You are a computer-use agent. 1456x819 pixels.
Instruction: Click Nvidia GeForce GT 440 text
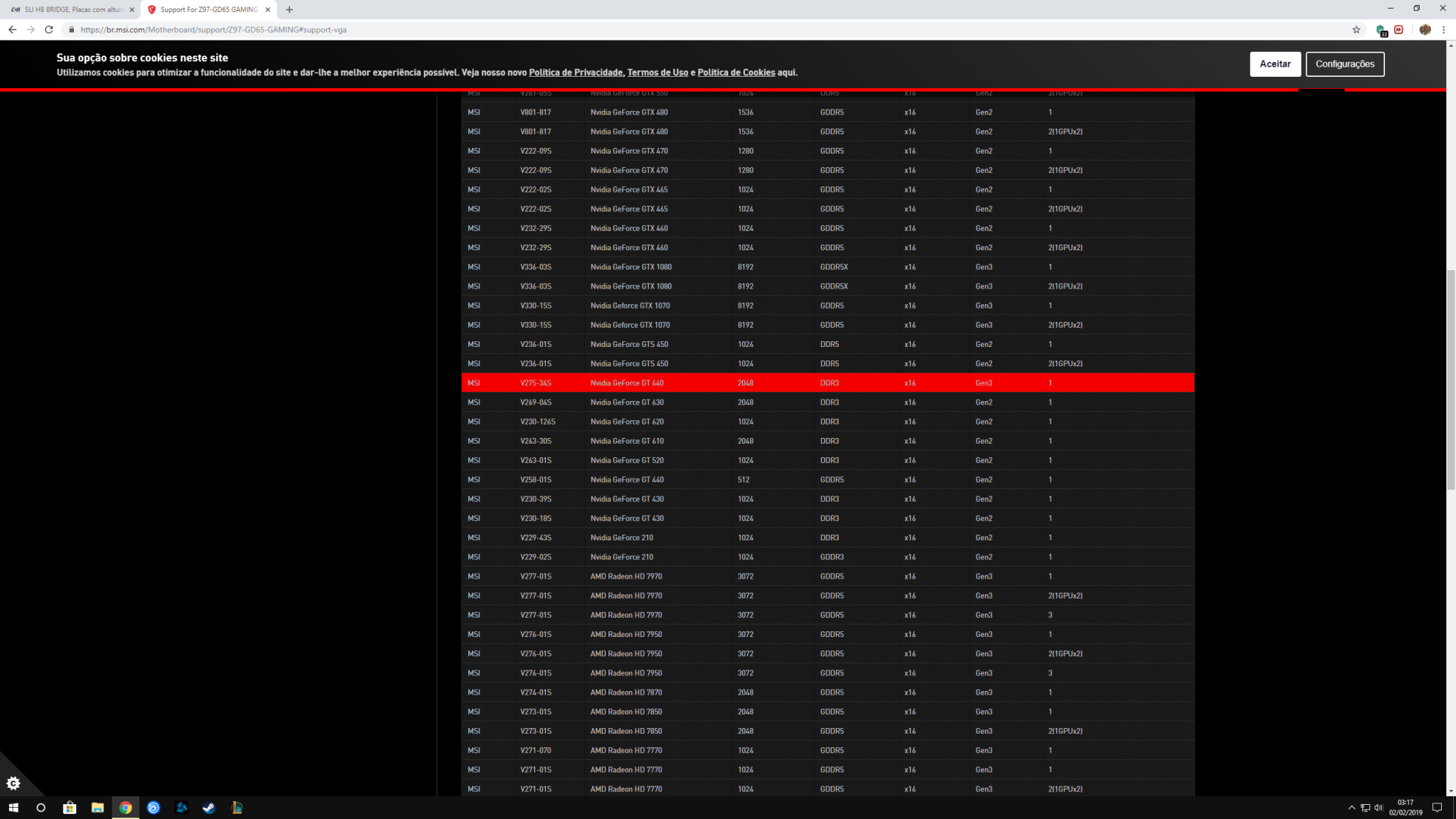[627, 480]
